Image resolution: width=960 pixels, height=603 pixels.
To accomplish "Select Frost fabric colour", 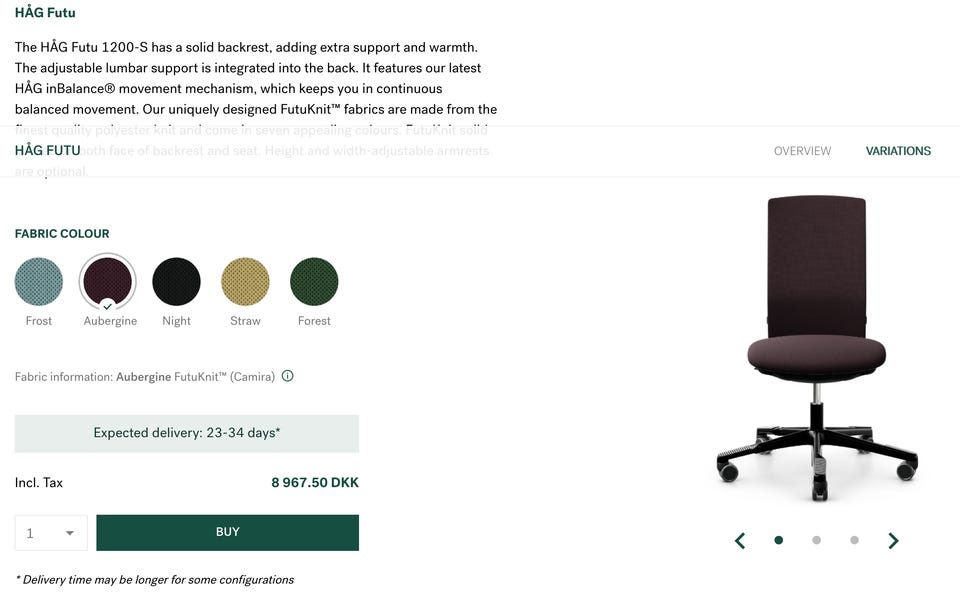I will [x=39, y=281].
